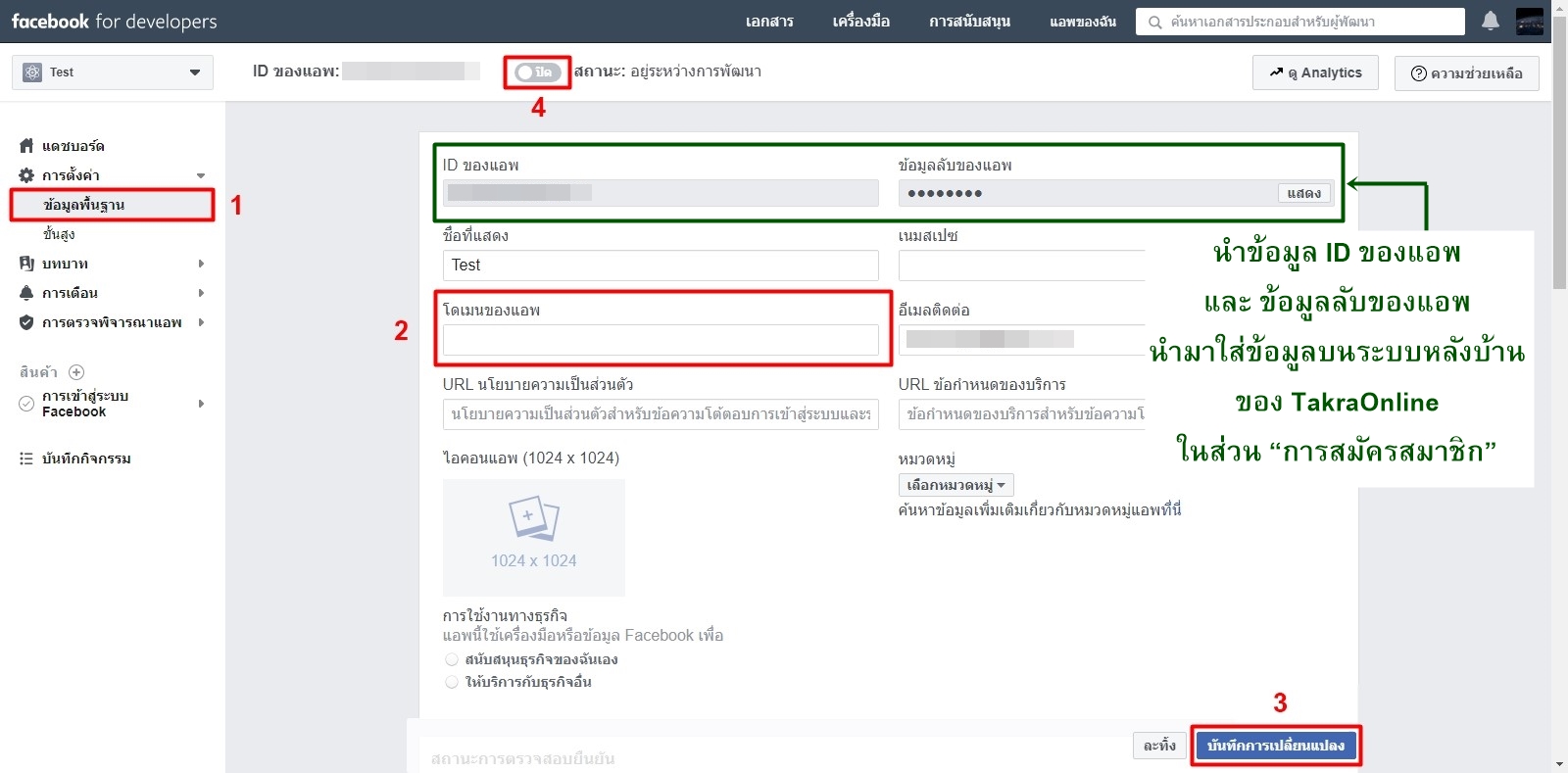Collapse the การตั้งค่า section arrow
The width and height of the screenshot is (1568, 773).
pyautogui.click(x=201, y=176)
